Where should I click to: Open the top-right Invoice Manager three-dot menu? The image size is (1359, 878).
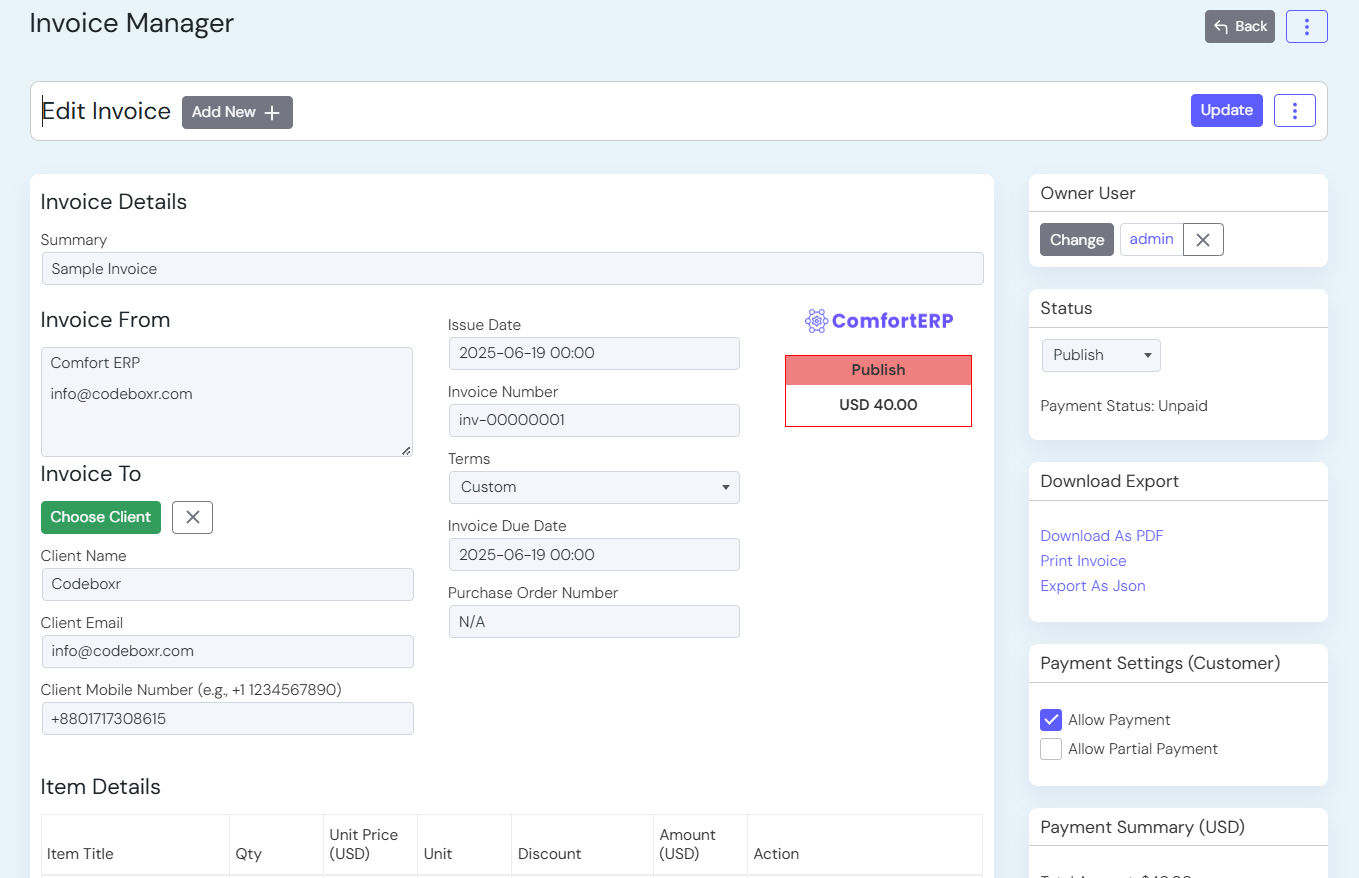click(x=1306, y=27)
